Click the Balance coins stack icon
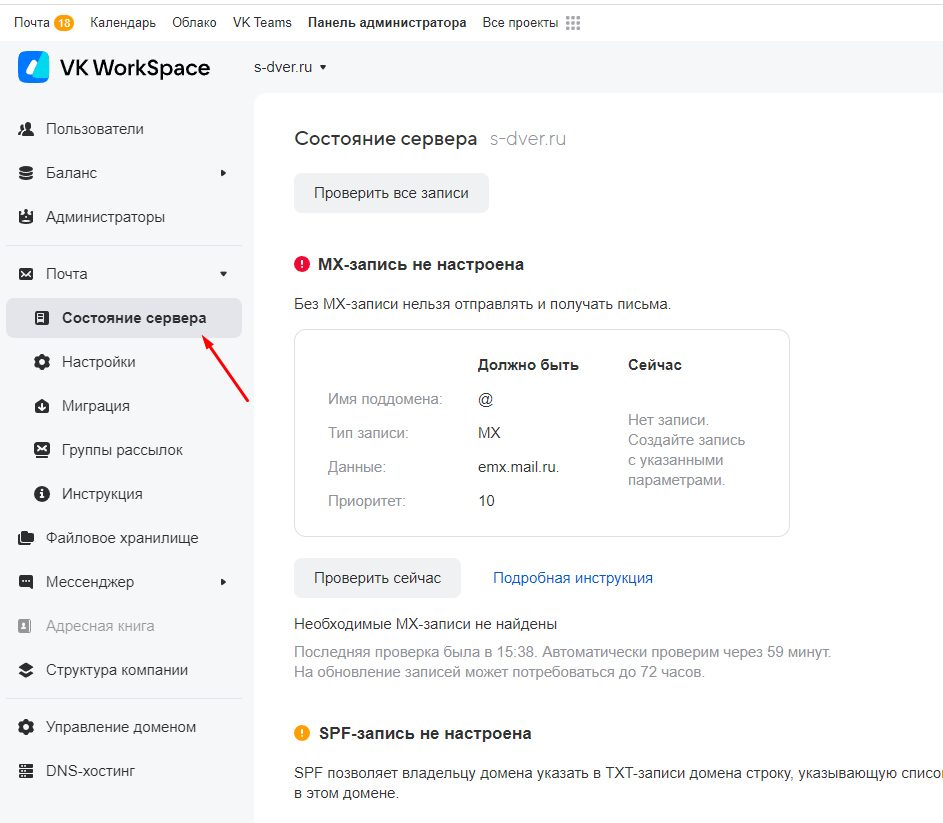 click(26, 173)
